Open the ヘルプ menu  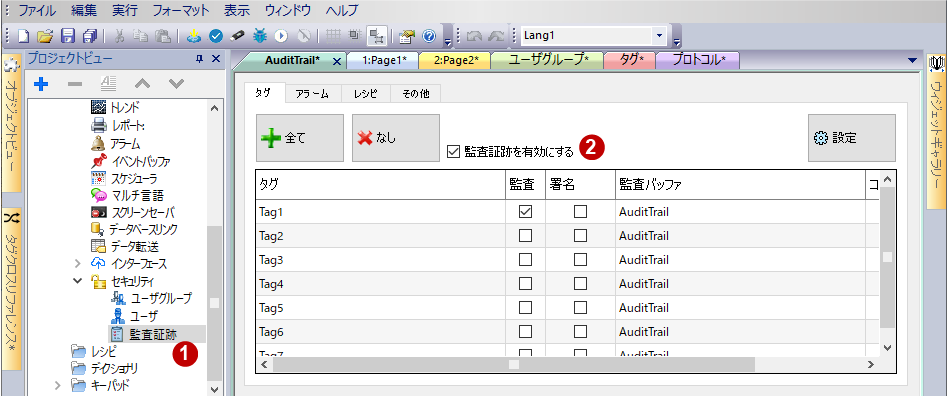[342, 10]
